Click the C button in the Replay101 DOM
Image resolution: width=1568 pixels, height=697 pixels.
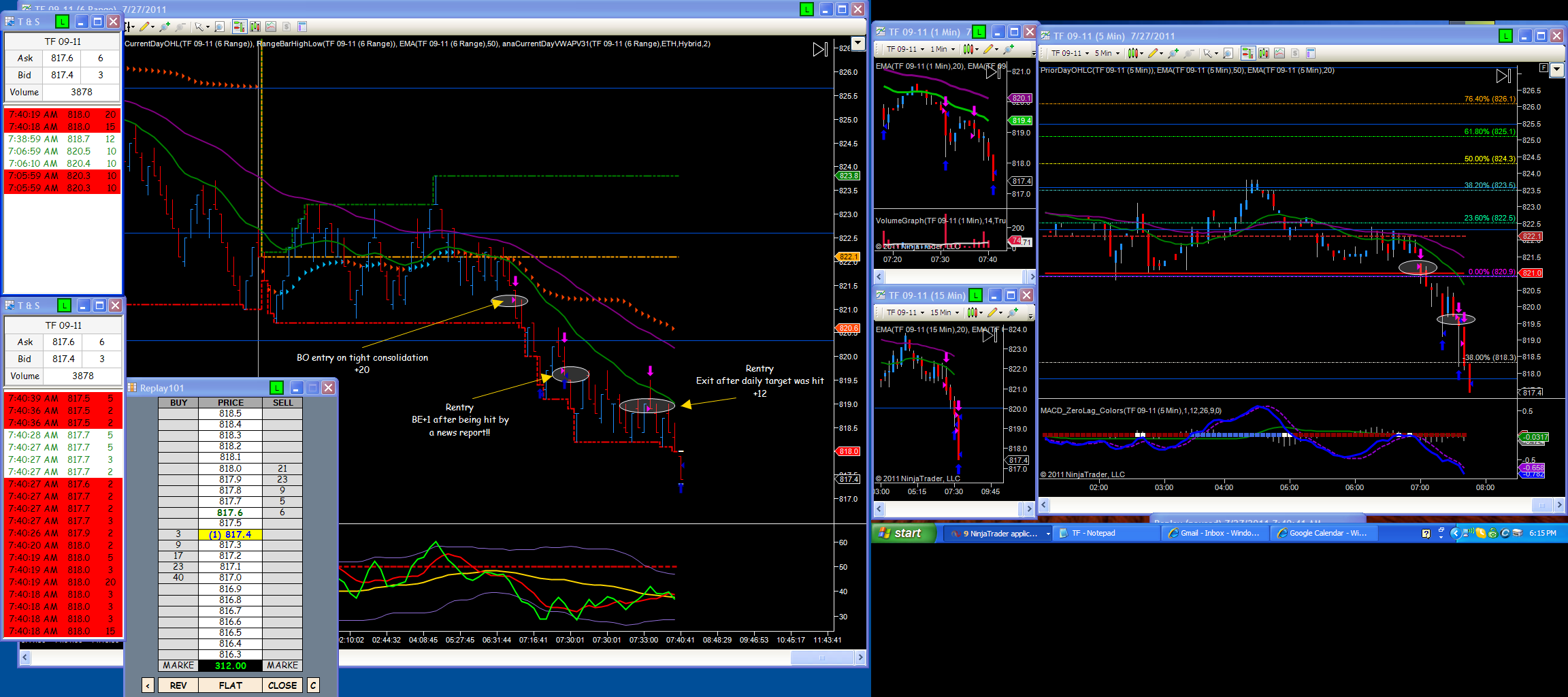(x=313, y=685)
